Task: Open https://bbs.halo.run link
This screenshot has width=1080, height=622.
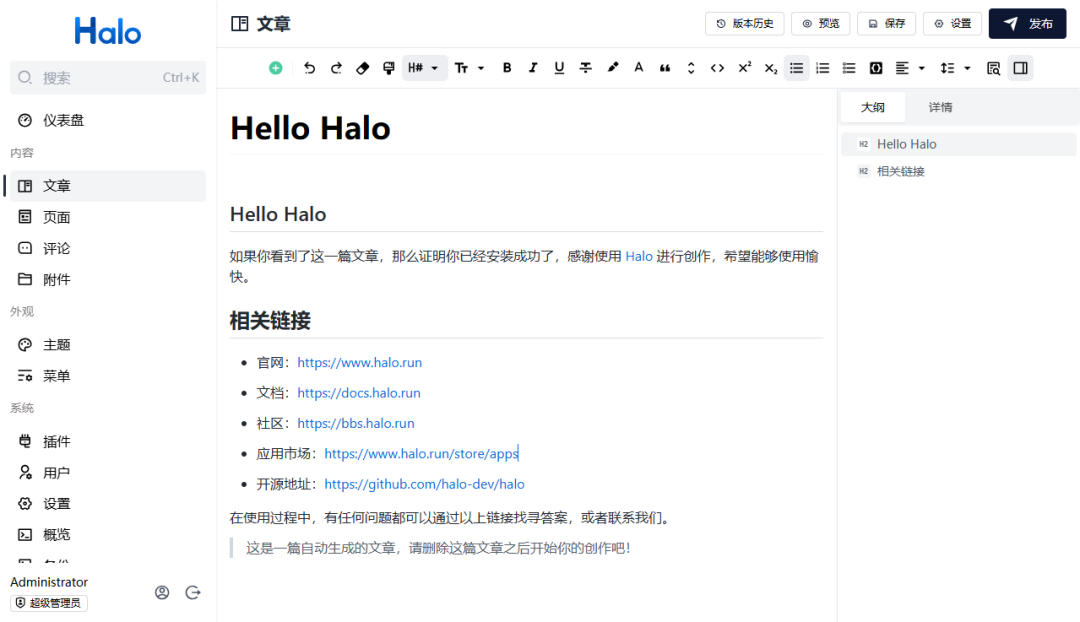Action: [356, 423]
